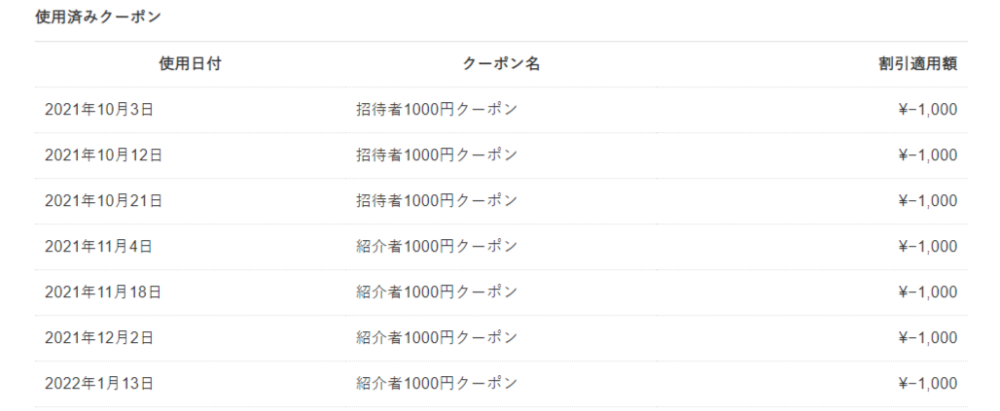Select 紹介者1000円クーポン in November 18 row

click(x=436, y=292)
